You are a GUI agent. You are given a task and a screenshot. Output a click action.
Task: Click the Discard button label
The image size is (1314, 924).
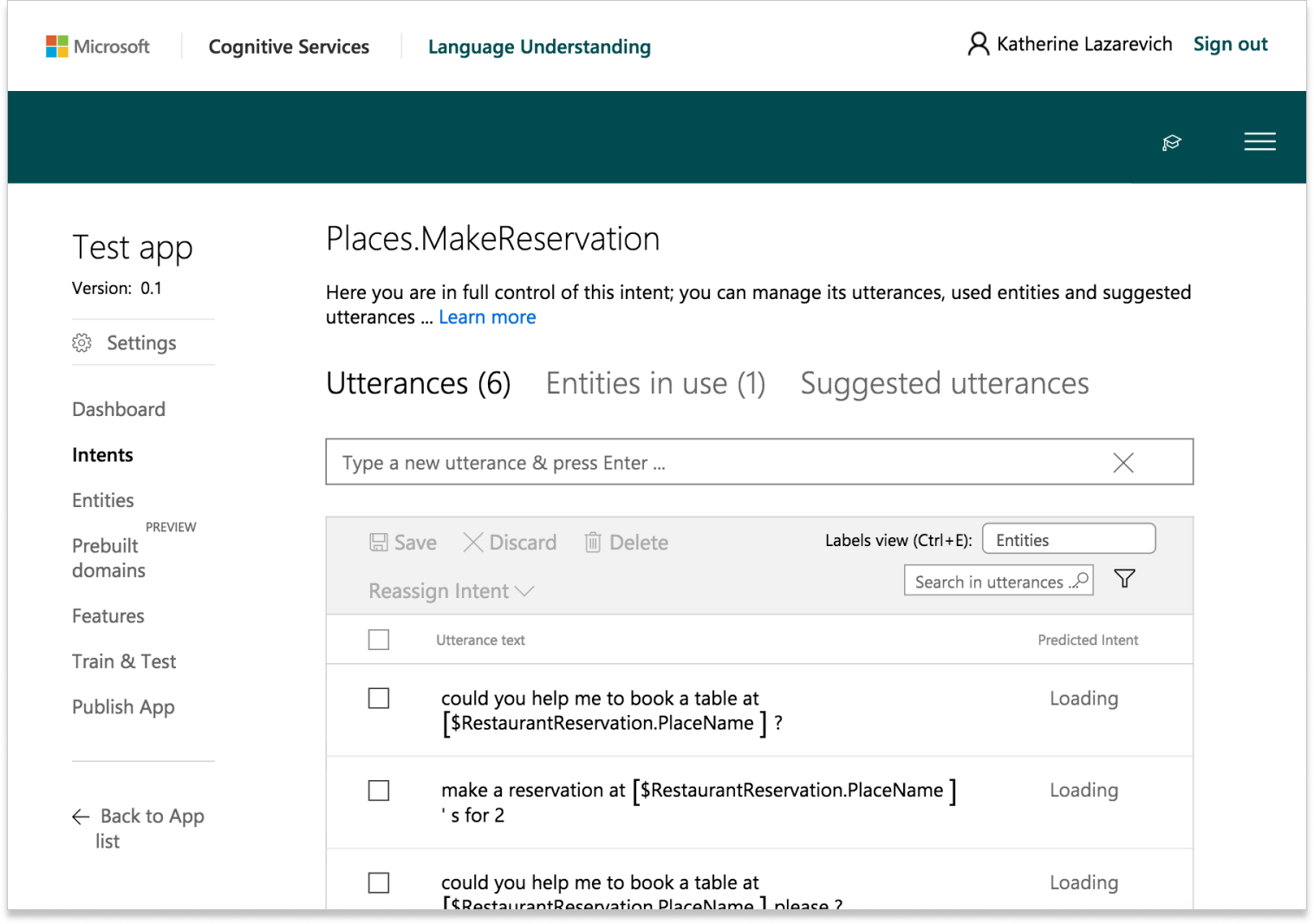coord(523,543)
